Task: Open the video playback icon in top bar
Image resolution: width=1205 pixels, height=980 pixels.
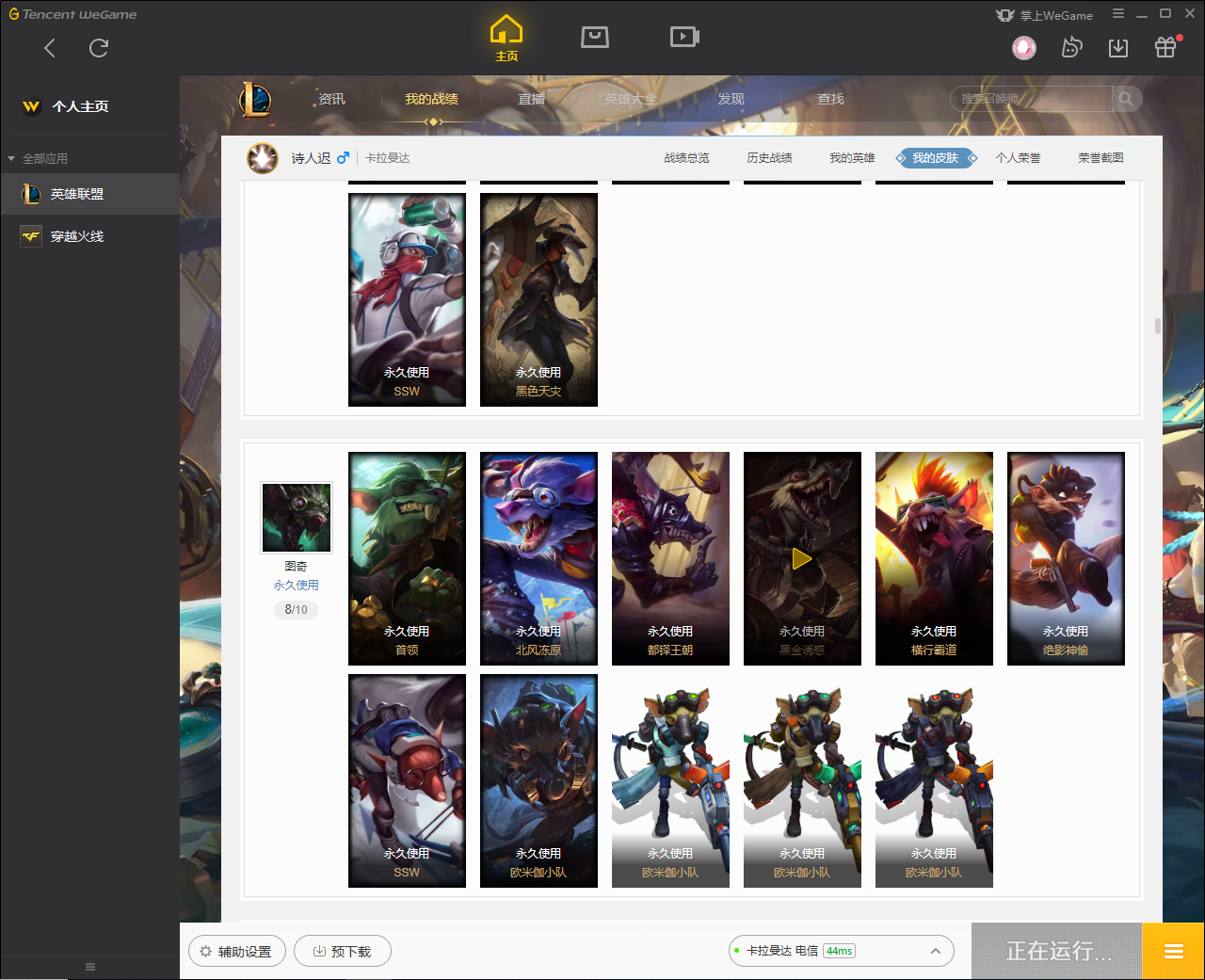Action: 684,37
